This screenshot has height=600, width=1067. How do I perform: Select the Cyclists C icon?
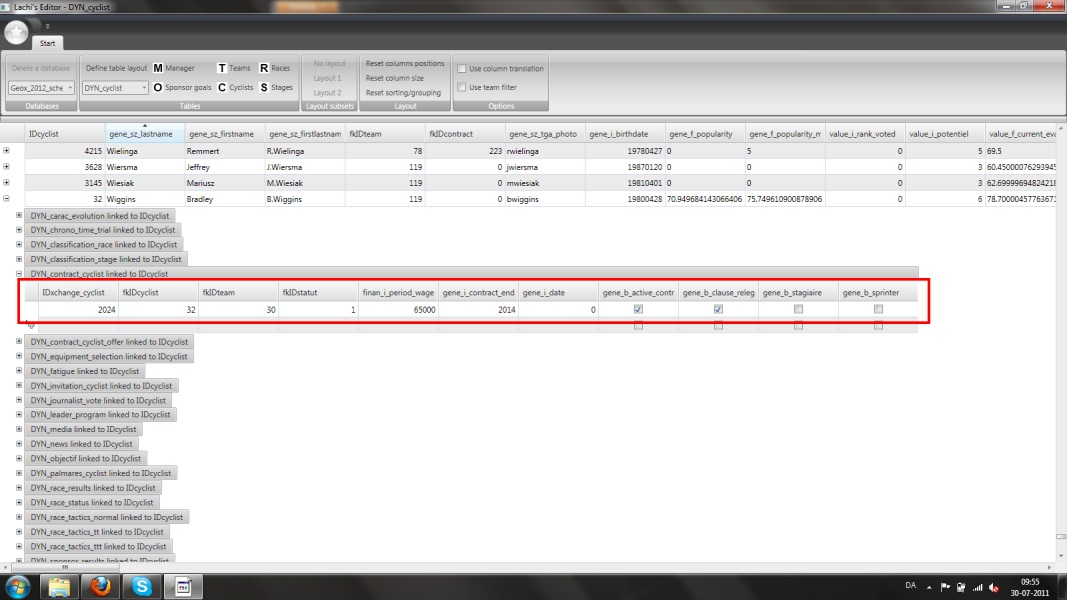pyautogui.click(x=222, y=87)
